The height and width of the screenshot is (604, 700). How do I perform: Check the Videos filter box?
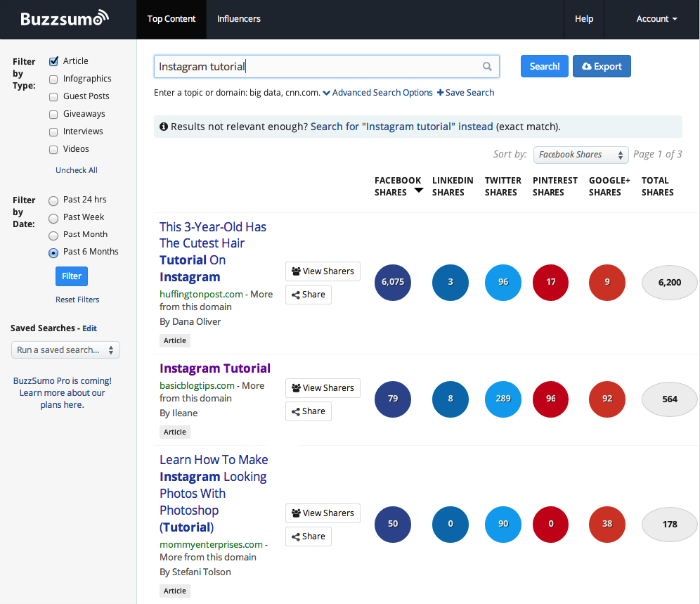pyautogui.click(x=54, y=150)
